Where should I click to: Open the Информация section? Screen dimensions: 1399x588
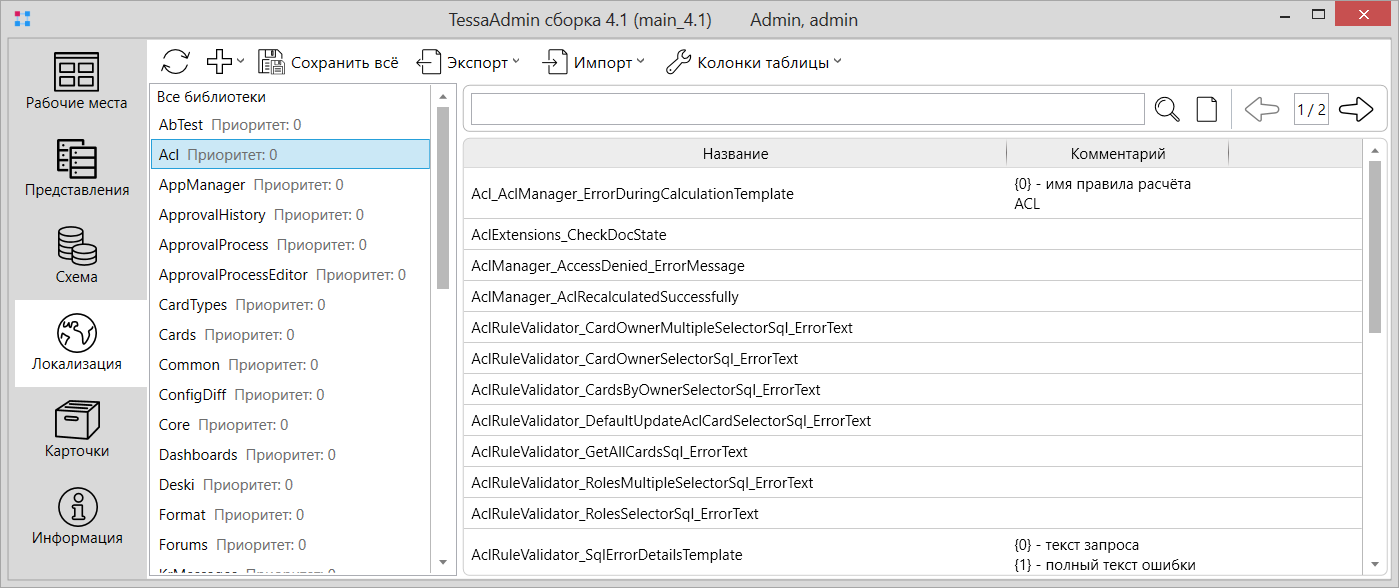point(77,517)
